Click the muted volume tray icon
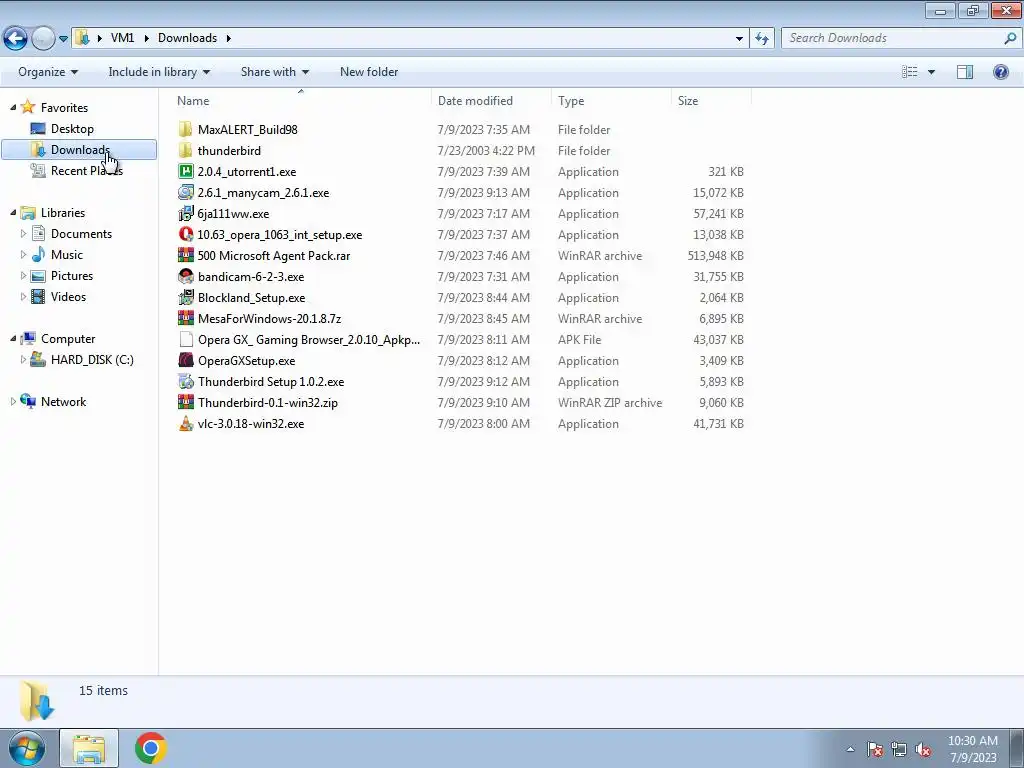The height and width of the screenshot is (768, 1024). point(923,749)
